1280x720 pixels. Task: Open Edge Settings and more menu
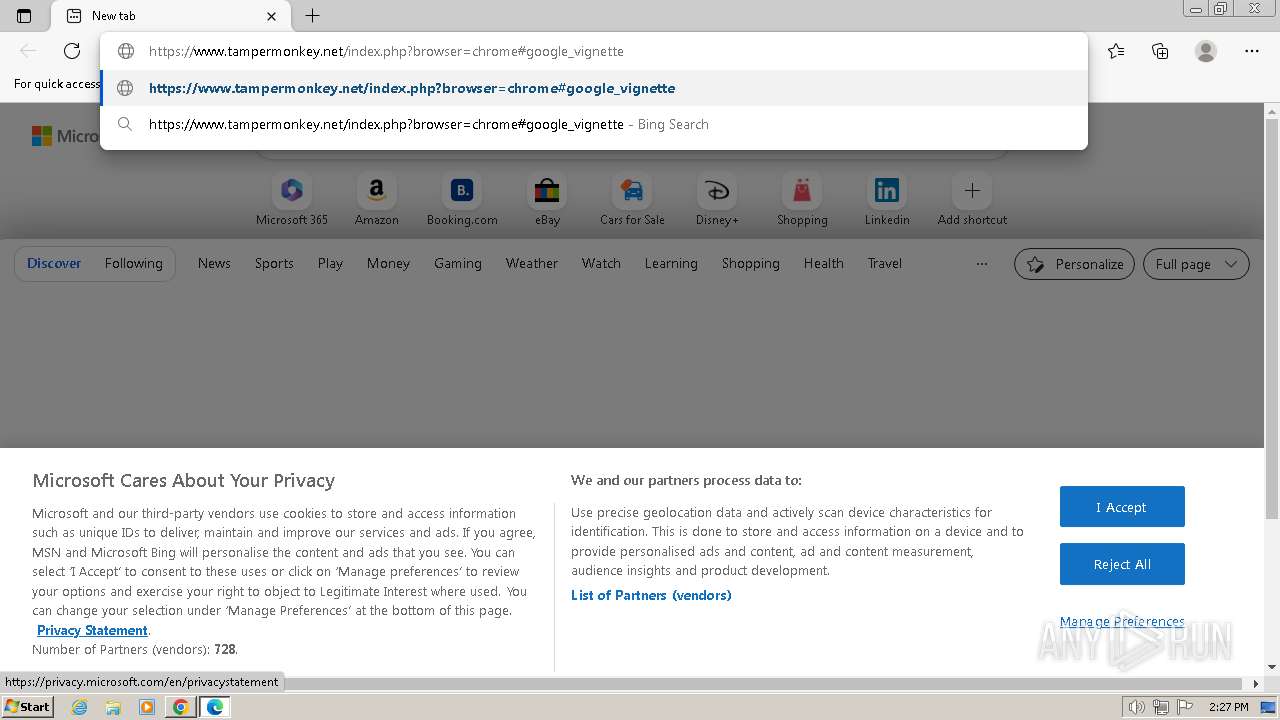click(x=1252, y=51)
